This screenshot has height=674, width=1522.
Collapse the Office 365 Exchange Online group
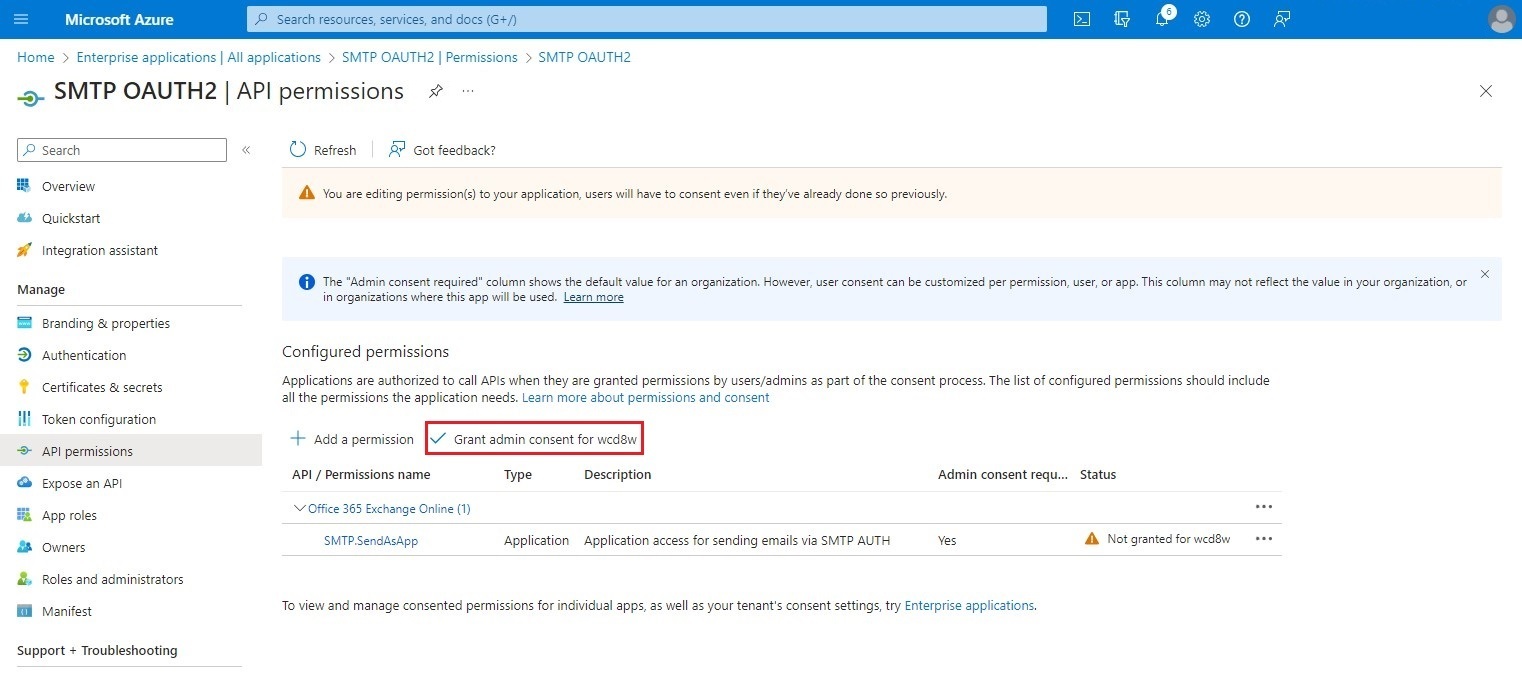coord(299,508)
